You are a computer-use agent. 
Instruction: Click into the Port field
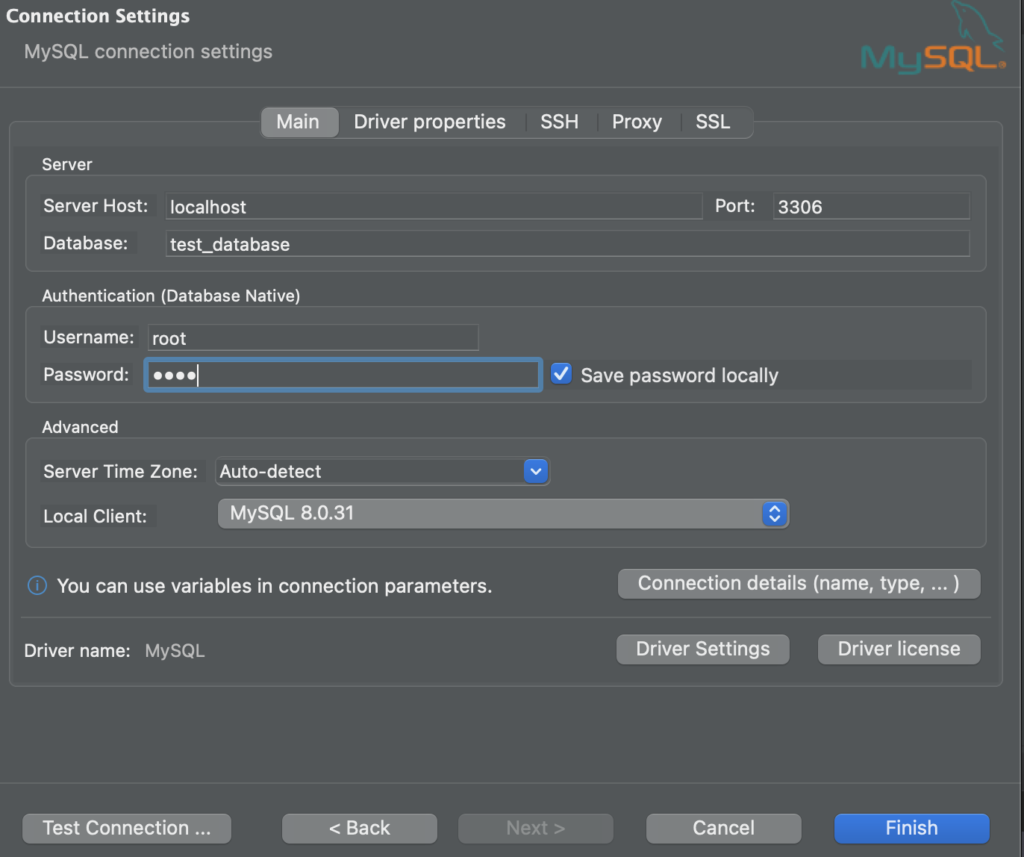click(870, 207)
